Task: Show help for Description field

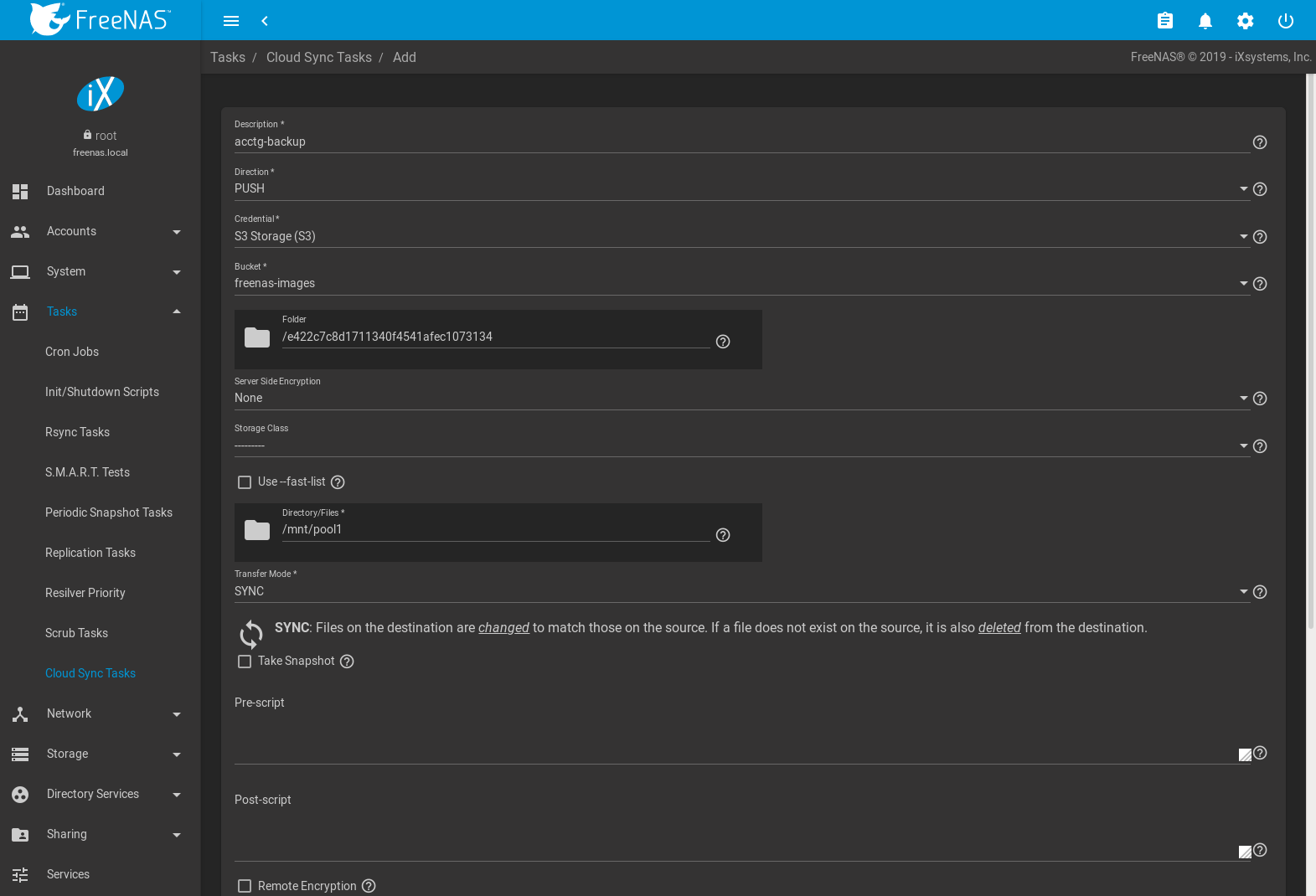Action: [x=1260, y=142]
